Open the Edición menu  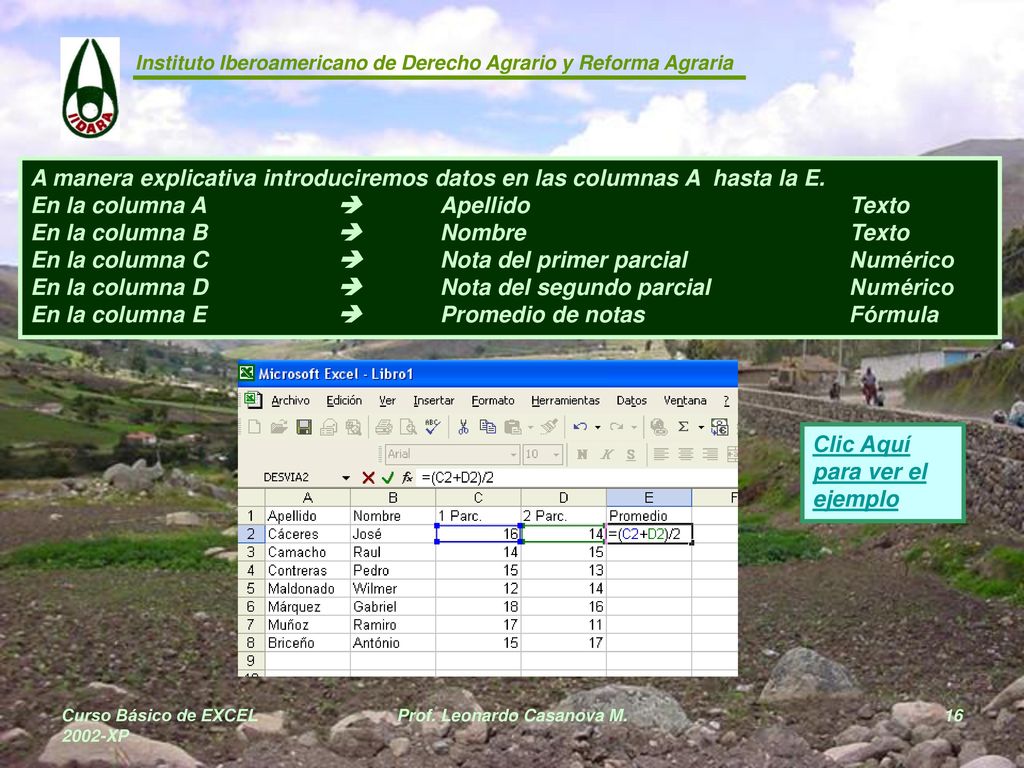[x=344, y=400]
